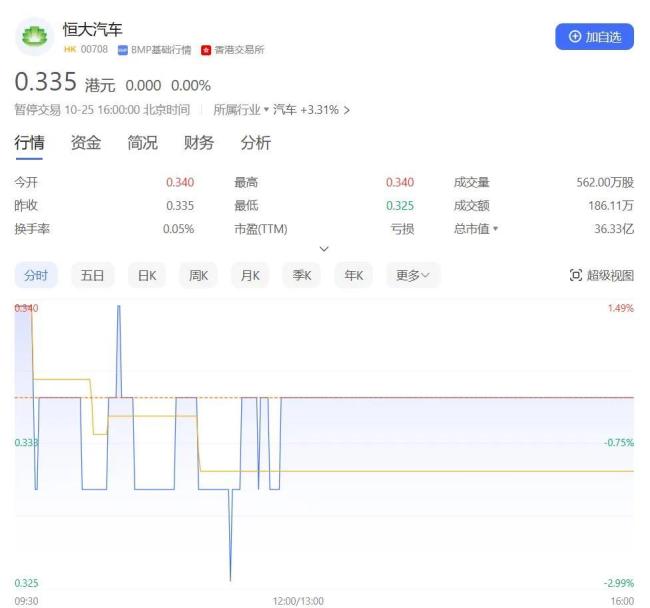Expand more quote details with the chevron

click(x=324, y=249)
